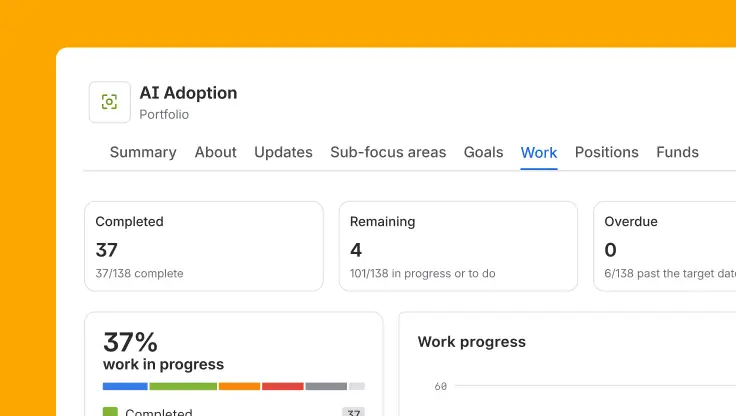This screenshot has height=416, width=736.
Task: Click the red segment of progress bar
Action: (x=283, y=386)
